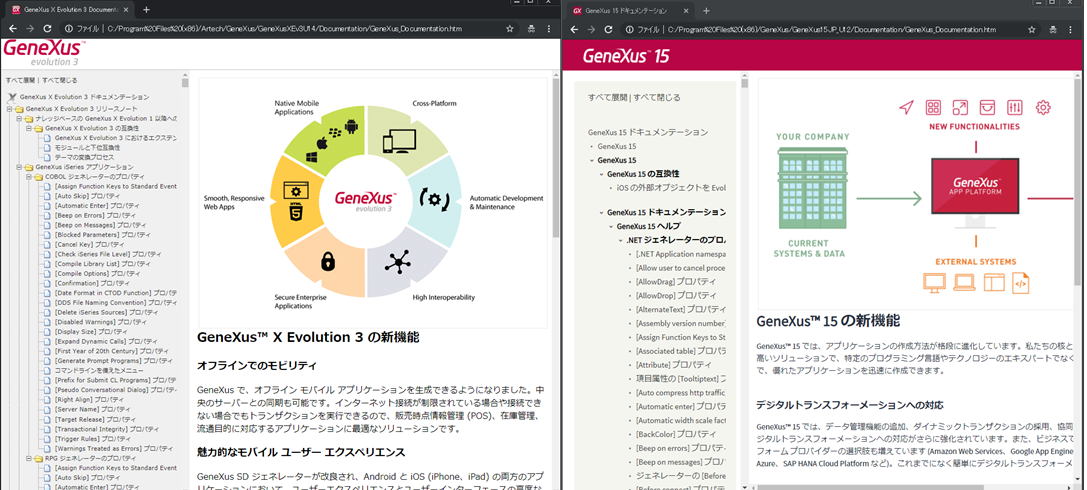Click folder icon beside COBOL ジェネレーターのプロパティ

(x=40, y=177)
